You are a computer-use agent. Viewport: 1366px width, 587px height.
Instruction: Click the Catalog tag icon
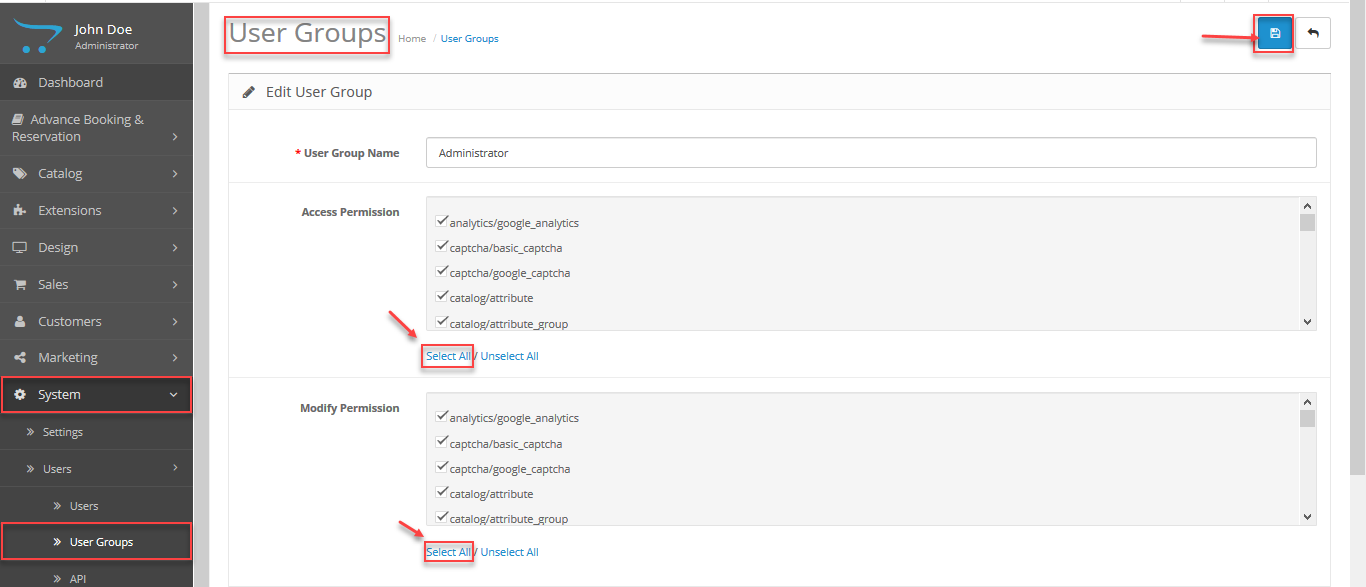19,174
